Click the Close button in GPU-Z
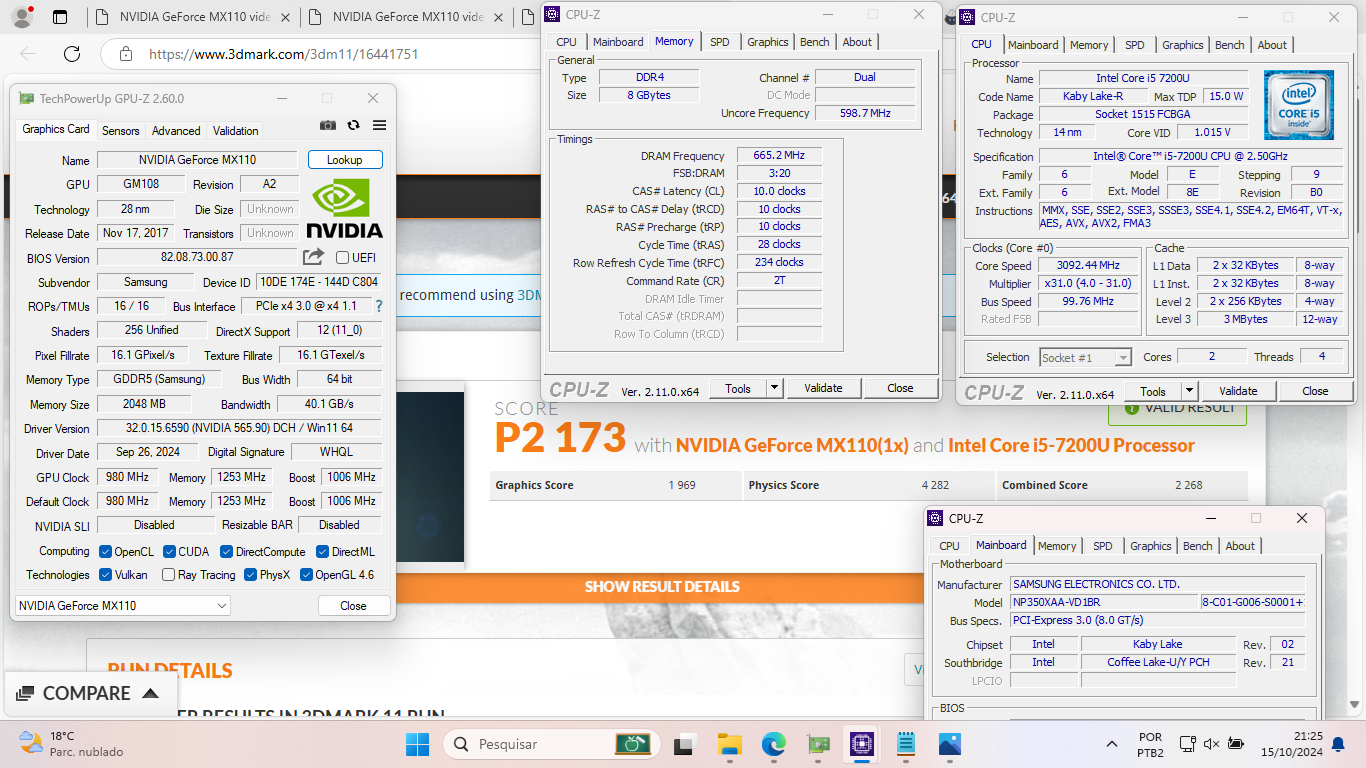 [353, 605]
